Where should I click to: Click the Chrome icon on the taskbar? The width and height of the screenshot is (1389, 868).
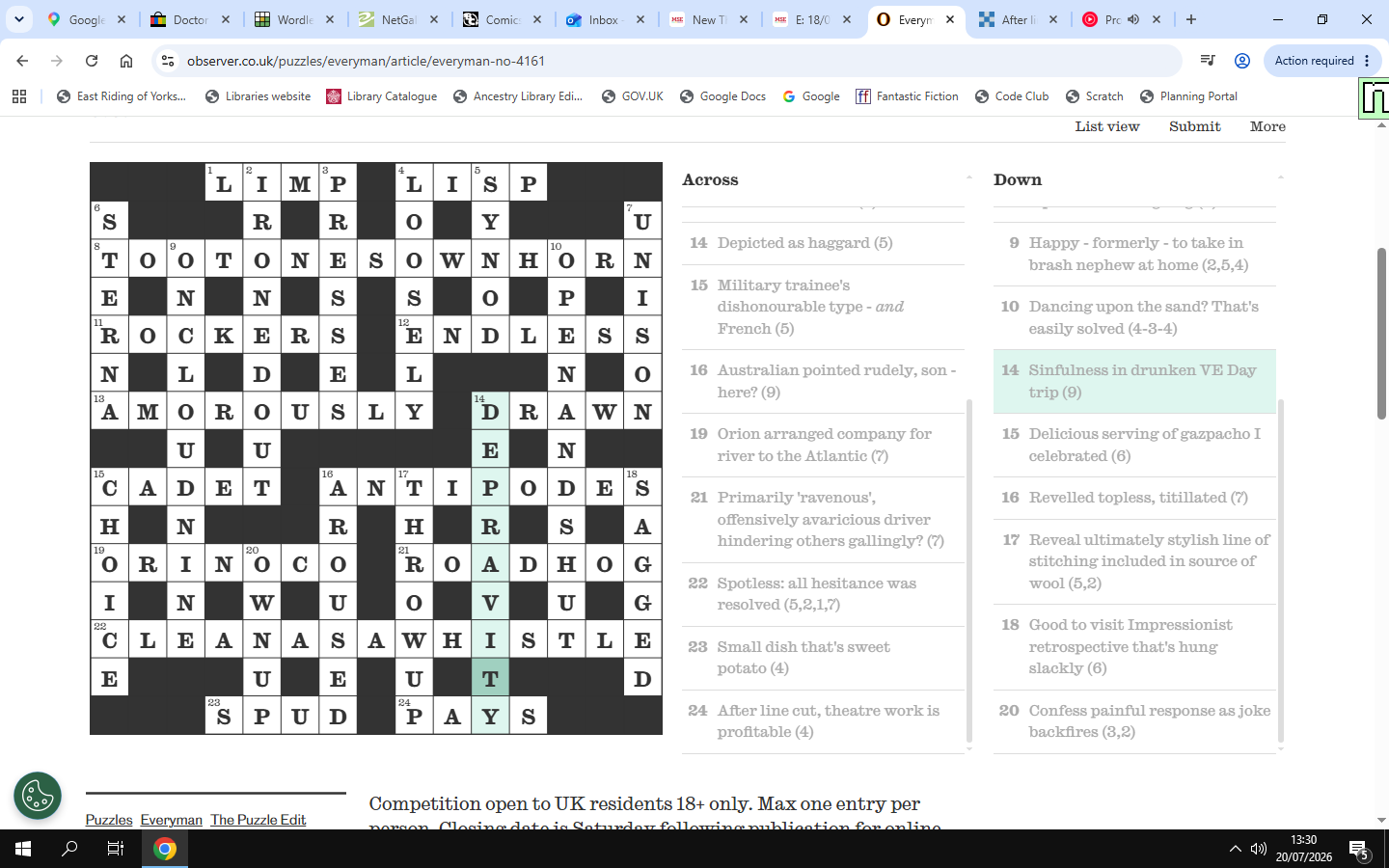(x=165, y=849)
